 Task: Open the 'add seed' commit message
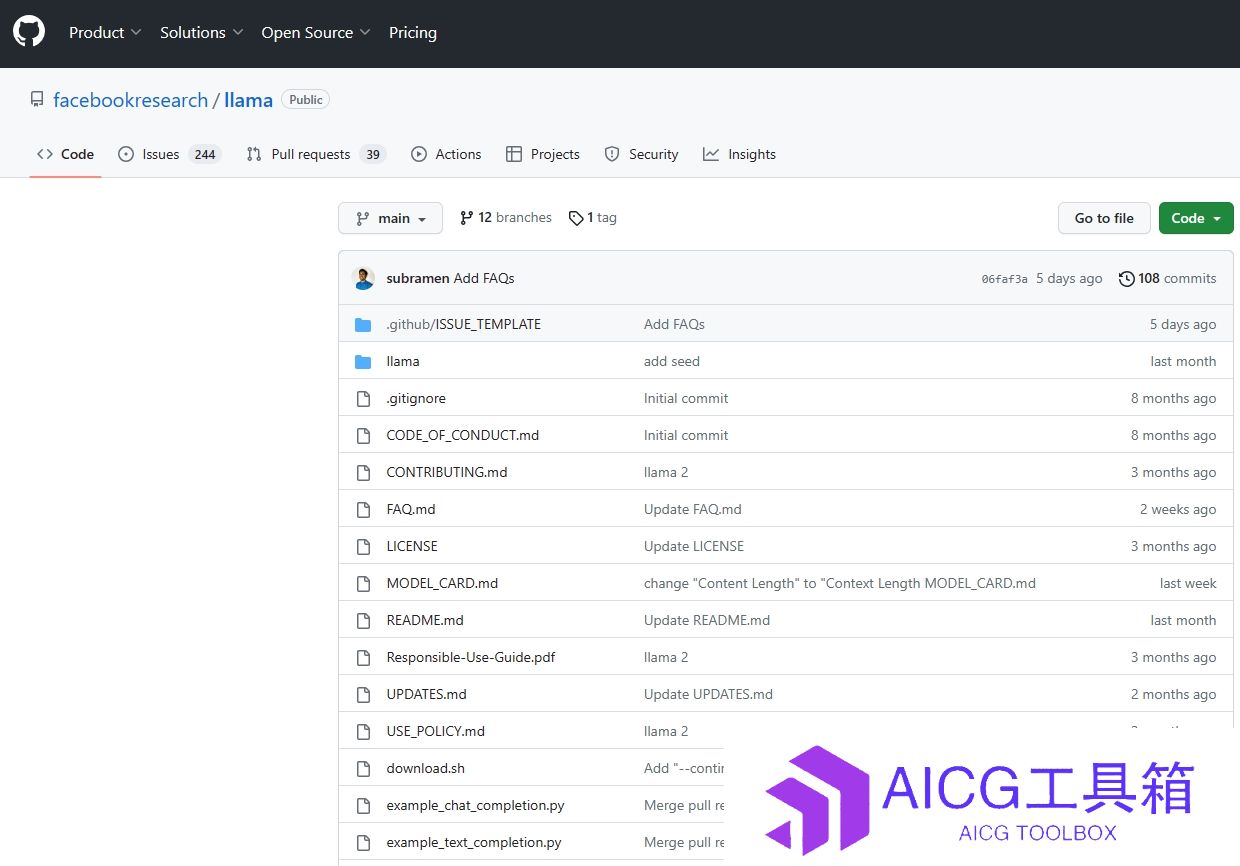pos(672,362)
